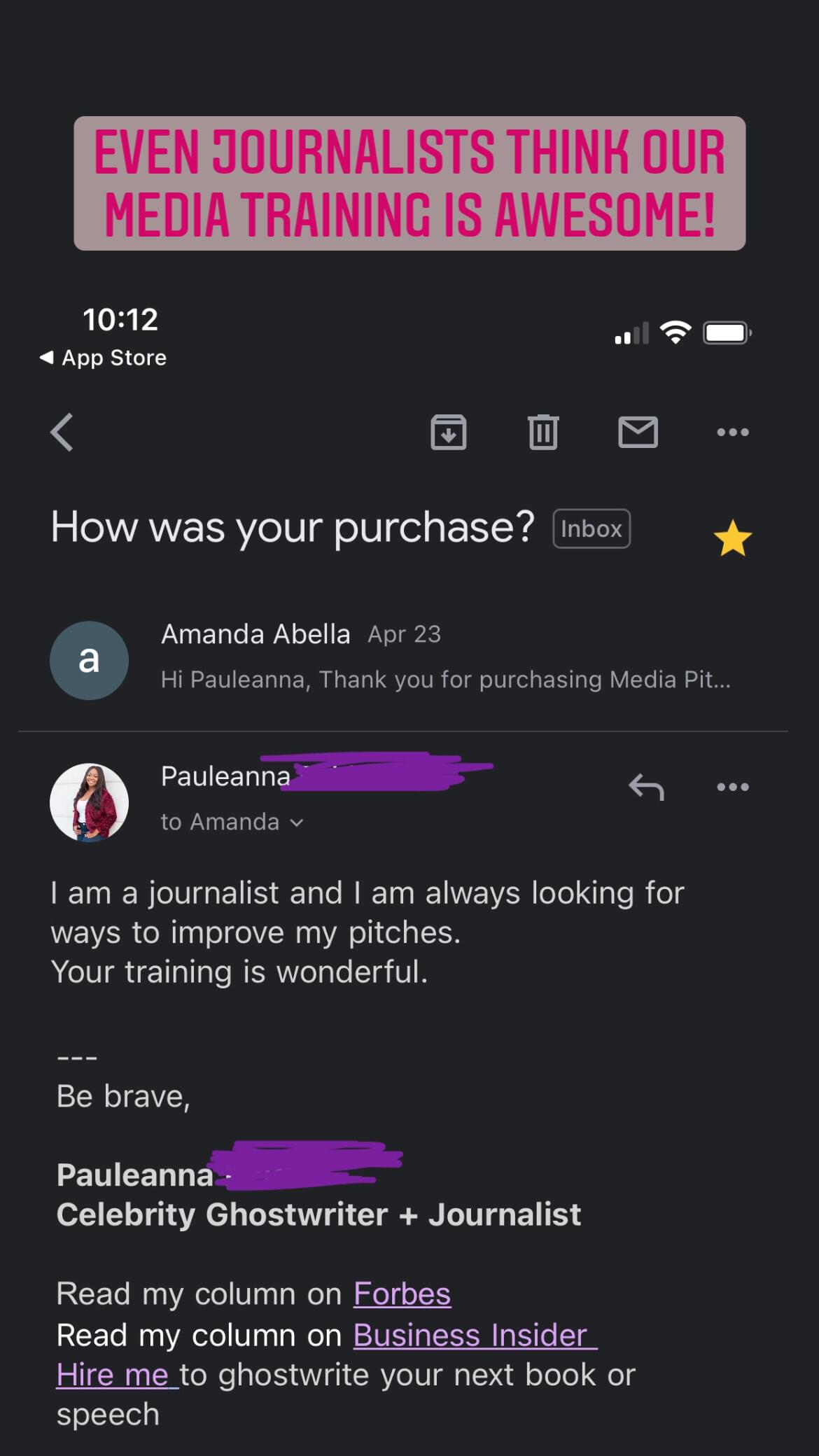This screenshot has height=1456, width=819.
Task: Open the top toolbar more options menu
Action: [x=733, y=432]
